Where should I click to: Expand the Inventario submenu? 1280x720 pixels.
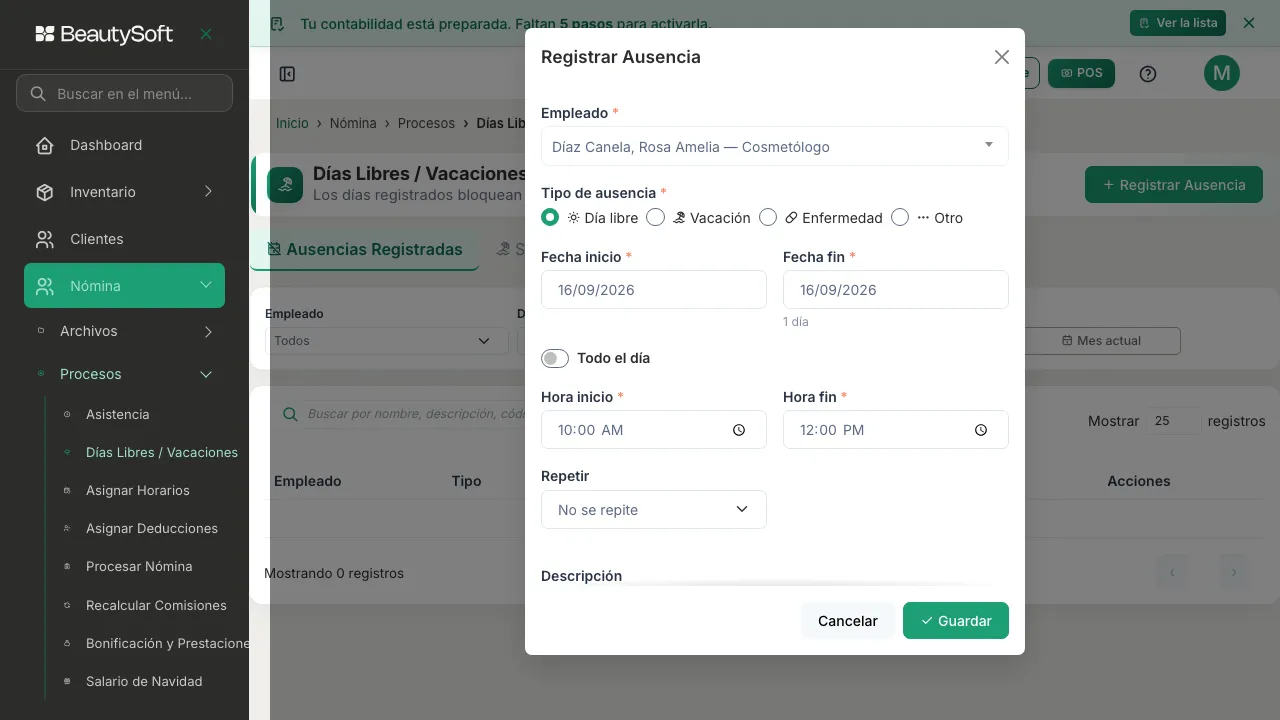click(x=208, y=192)
